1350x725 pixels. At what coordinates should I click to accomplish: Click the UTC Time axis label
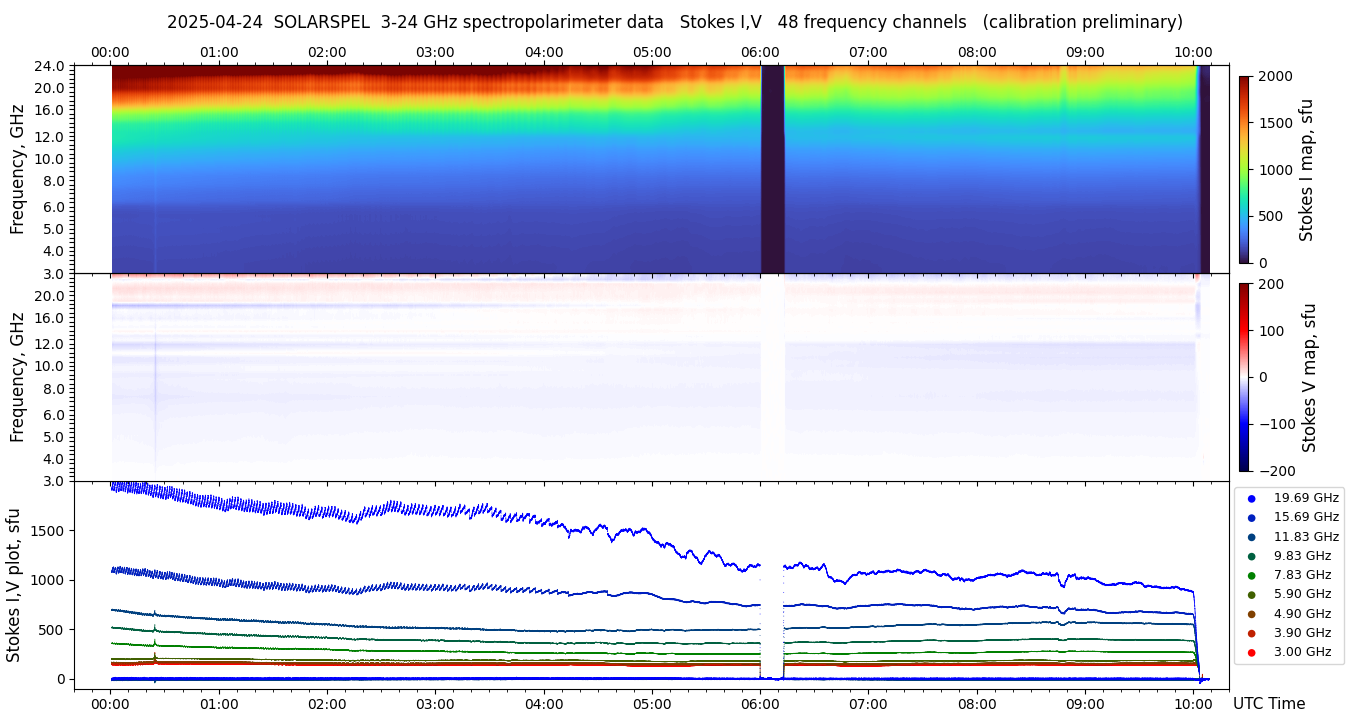tap(1268, 704)
